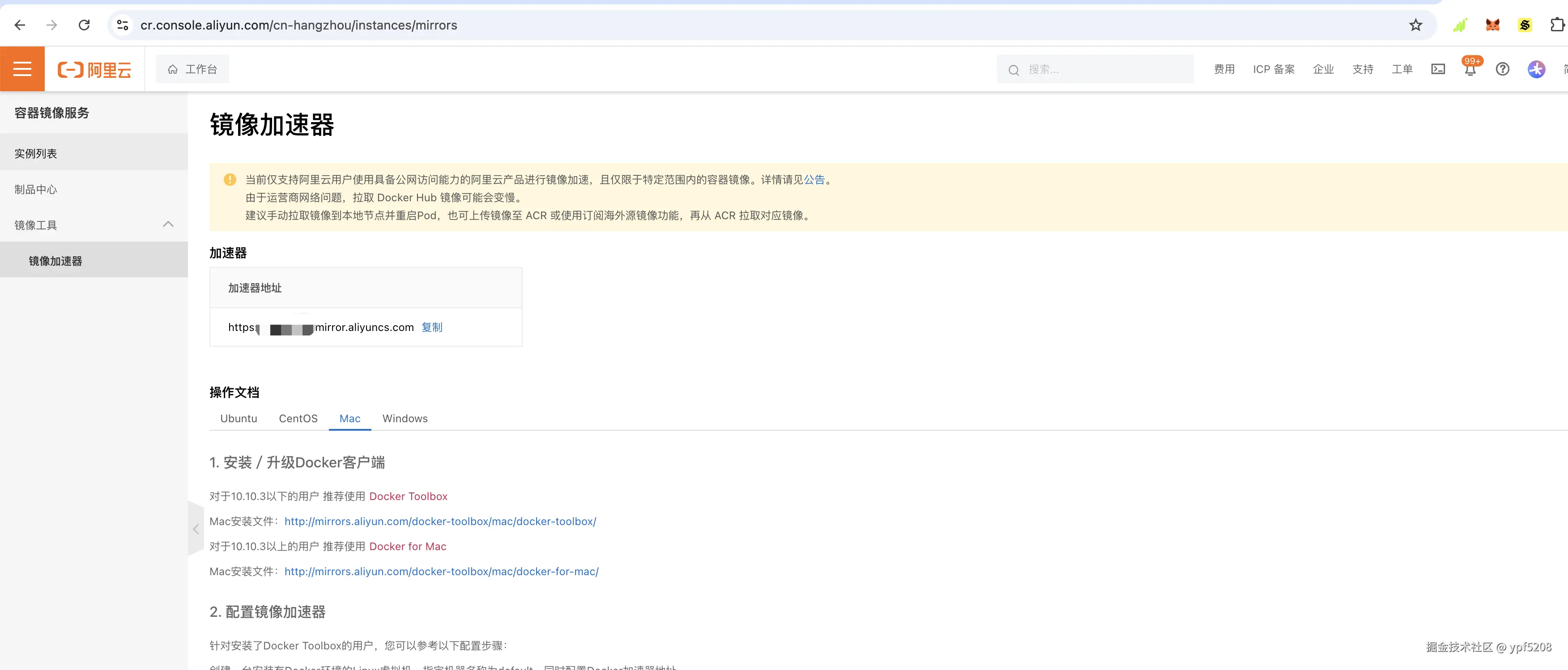Copy the accelerator address via 复制

point(431,327)
